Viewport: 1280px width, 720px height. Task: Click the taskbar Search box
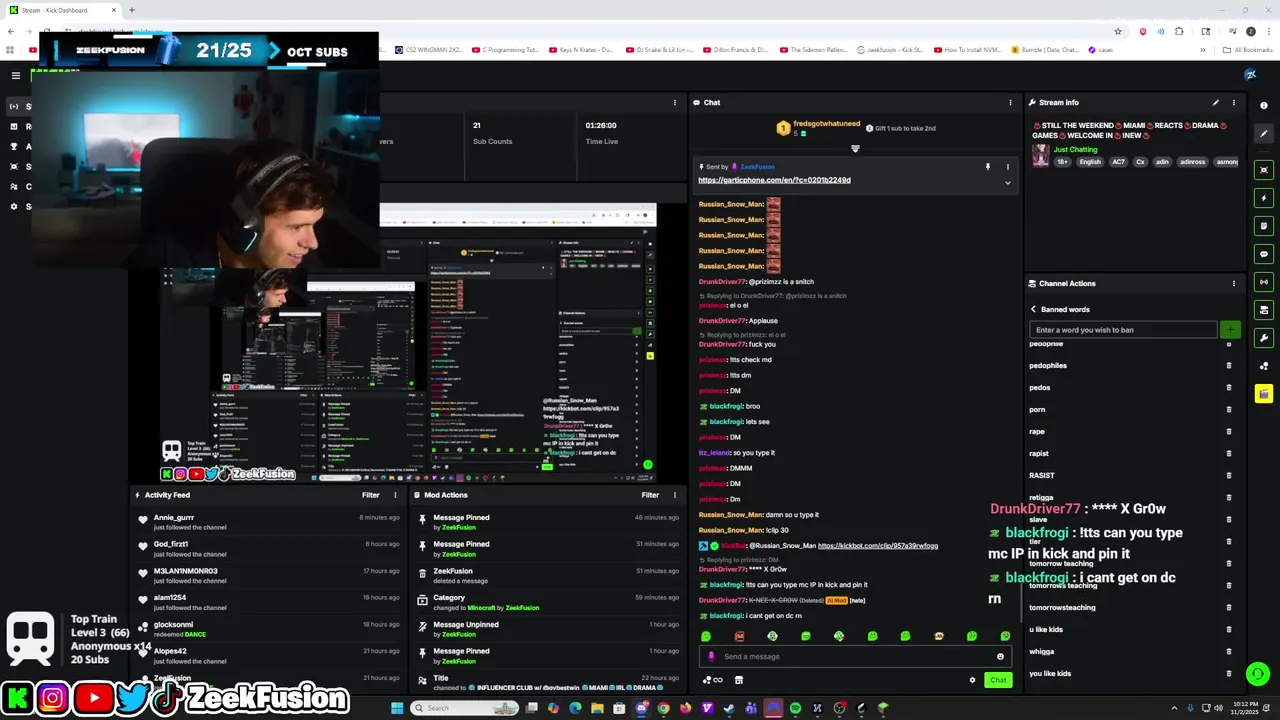pyautogui.click(x=466, y=708)
